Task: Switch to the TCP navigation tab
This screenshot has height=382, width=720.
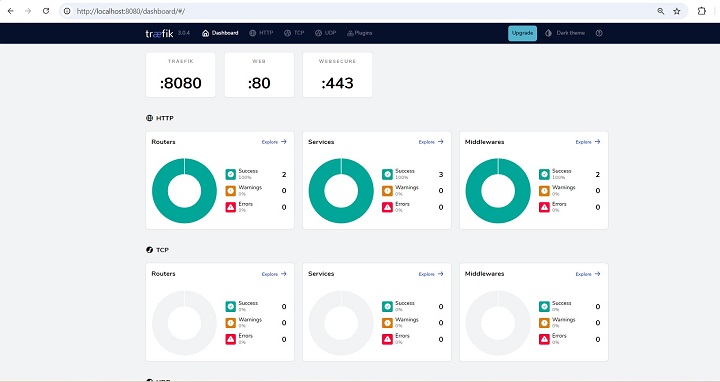Action: (294, 33)
